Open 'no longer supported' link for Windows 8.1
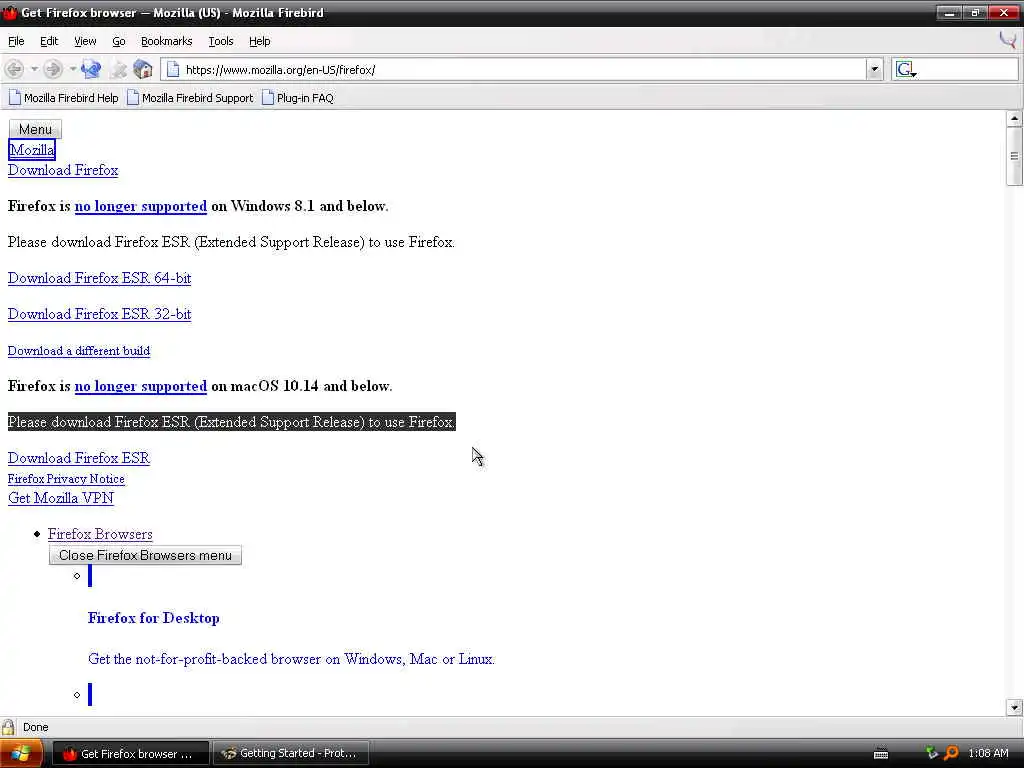This screenshot has width=1024, height=768. [140, 206]
